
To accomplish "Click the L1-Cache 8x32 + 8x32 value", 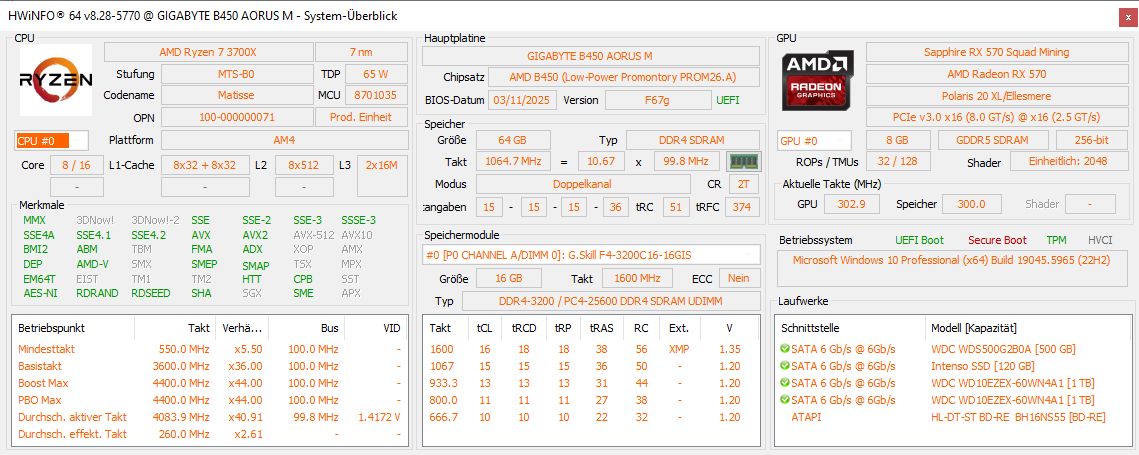I will click(x=205, y=165).
